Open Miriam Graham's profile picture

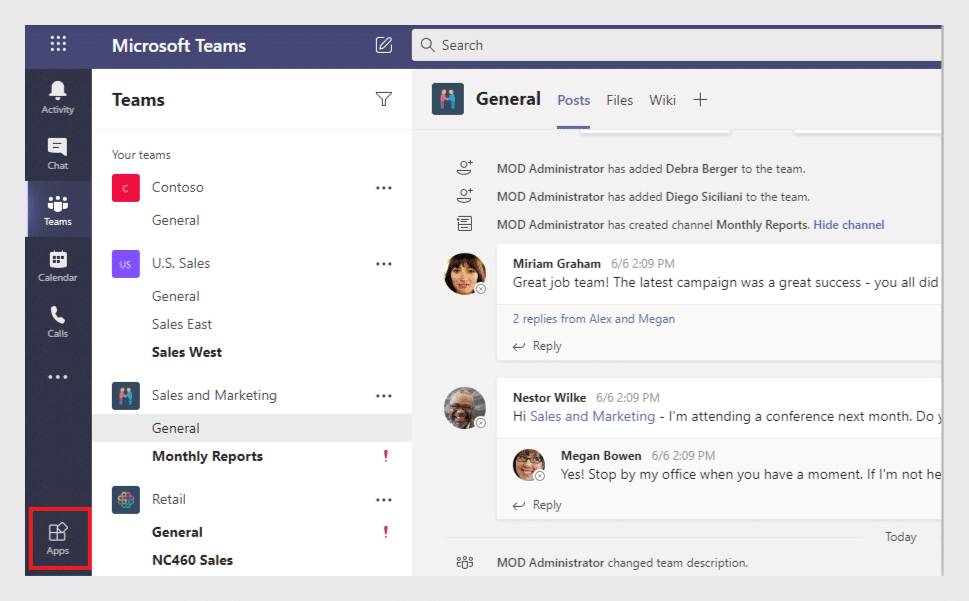tap(465, 274)
